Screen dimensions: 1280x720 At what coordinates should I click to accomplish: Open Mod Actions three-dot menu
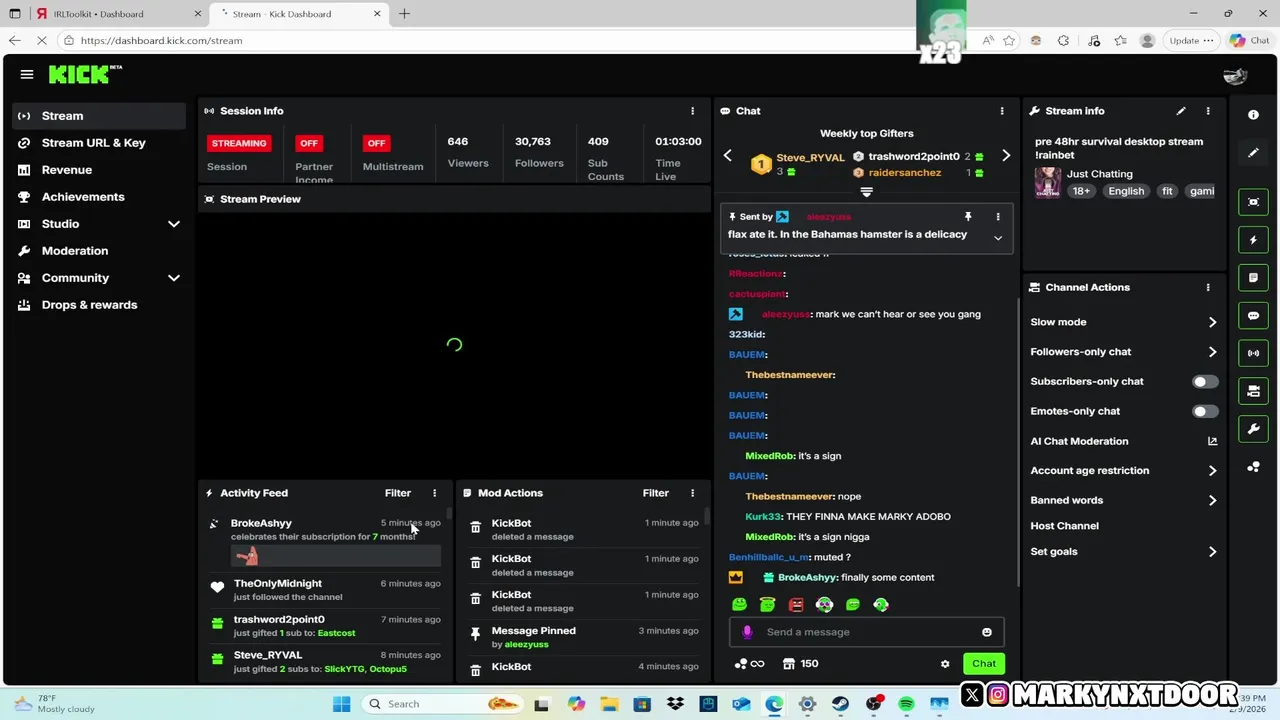coord(692,493)
